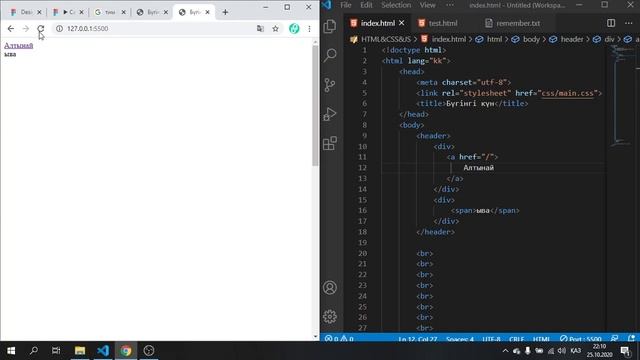The image size is (640, 360).
Task: Open the editor More Actions ellipsis
Action: [x=629, y=23]
